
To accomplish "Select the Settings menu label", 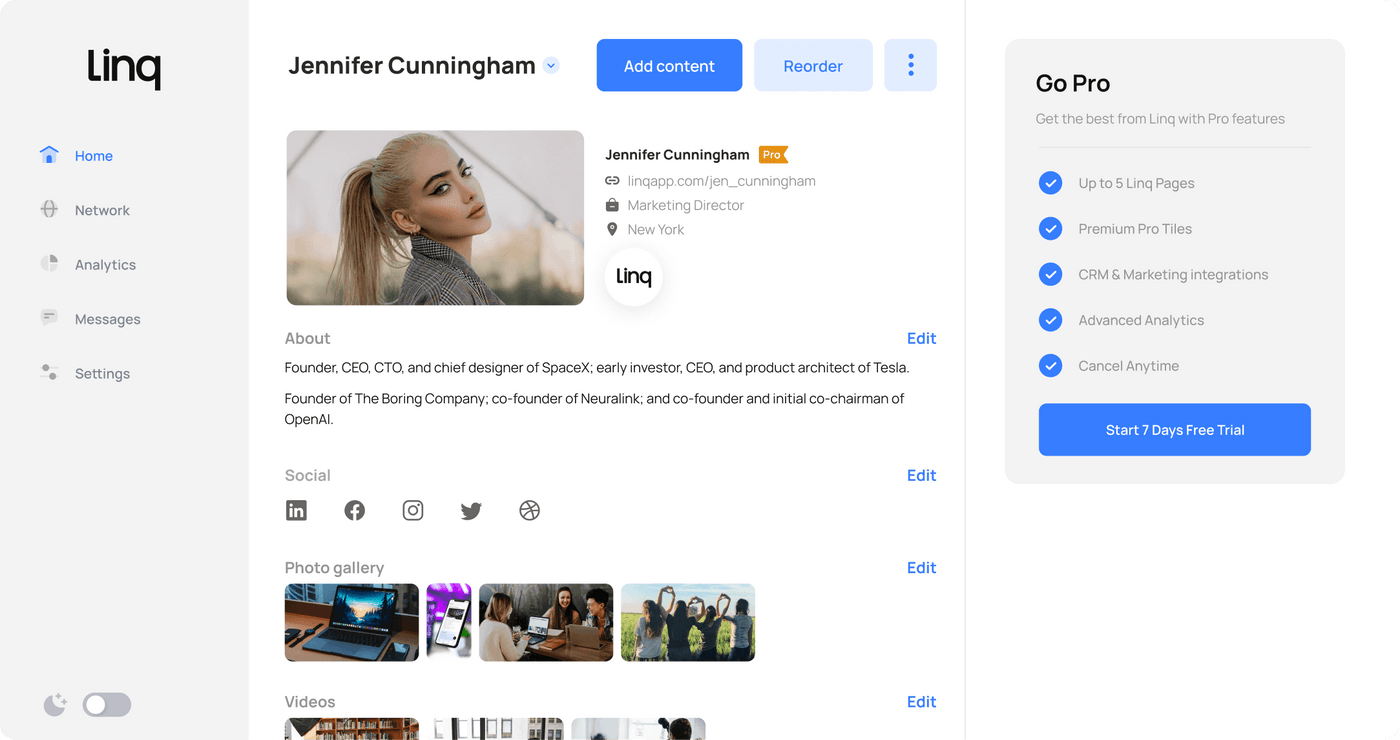I will pos(102,374).
